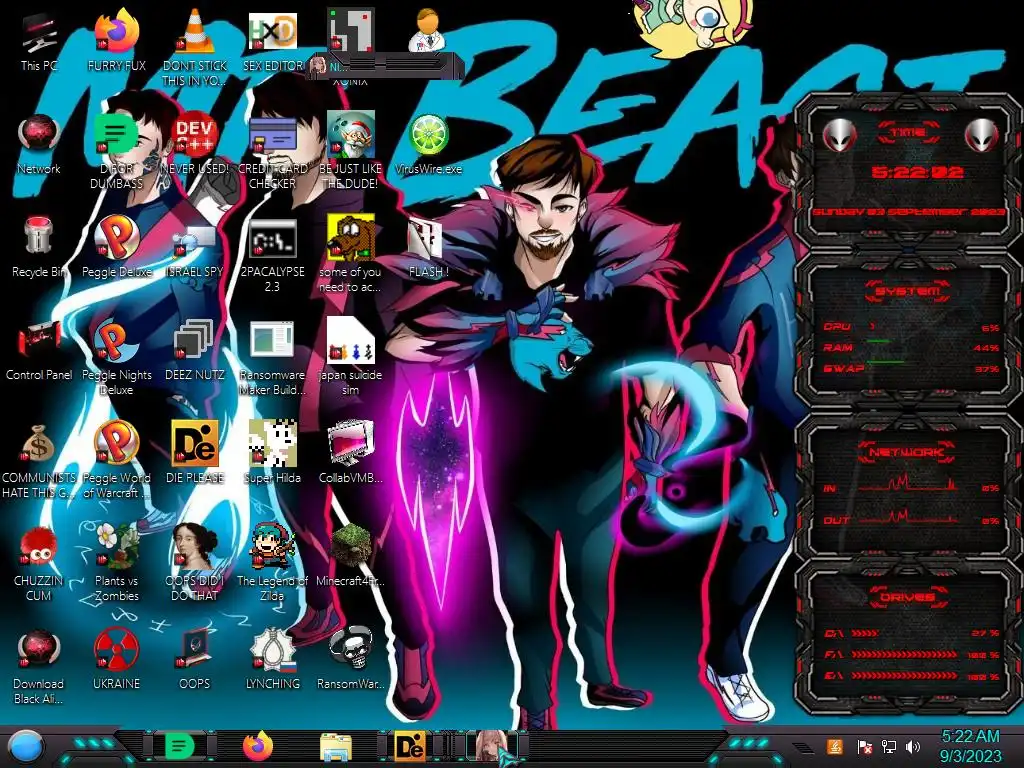Click the Start orb on the taskbar
The width and height of the screenshot is (1024, 768).
[x=26, y=746]
